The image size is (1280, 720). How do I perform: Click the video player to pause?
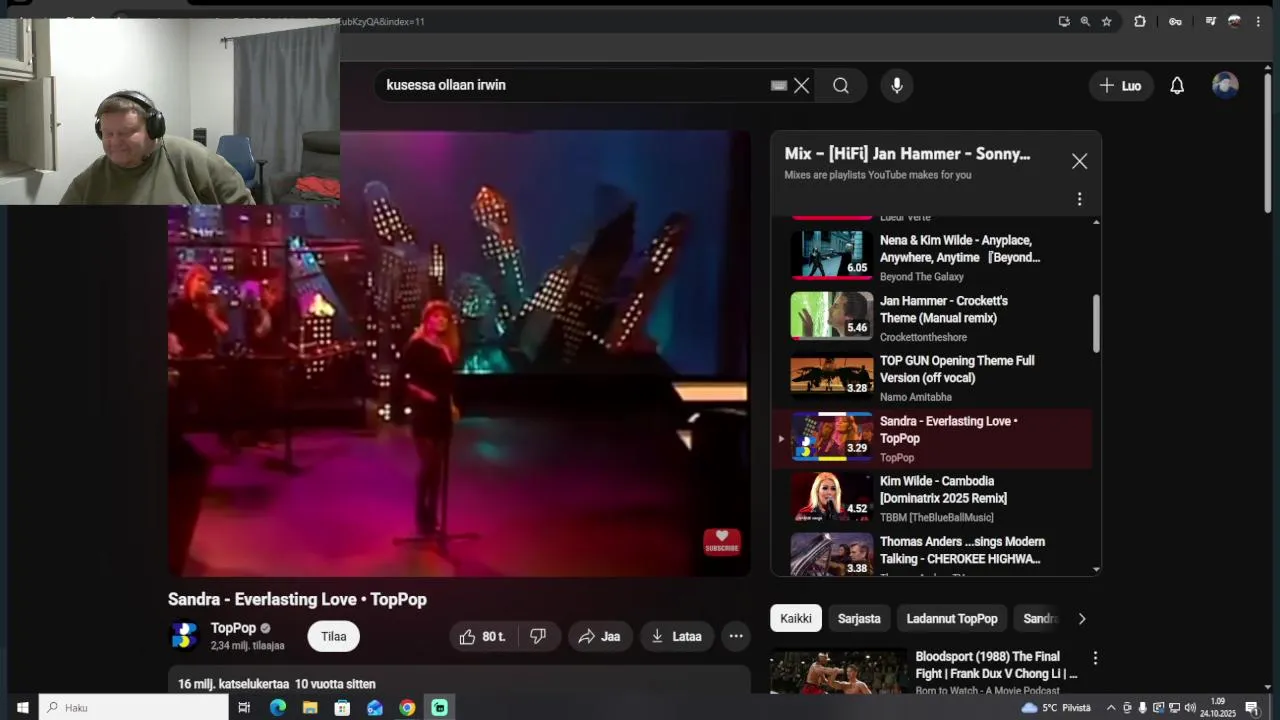coord(459,354)
